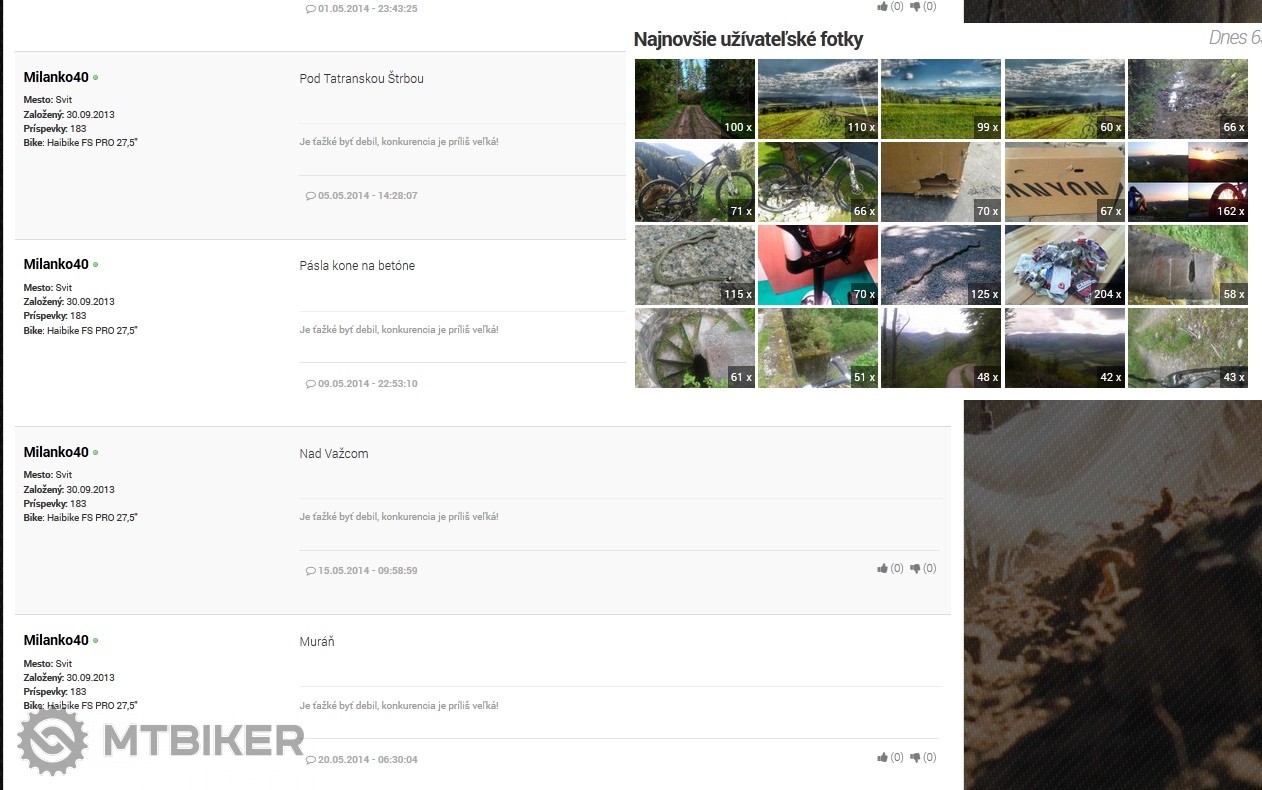
Task: Open the spiral staircase photo 61 x
Action: point(695,348)
